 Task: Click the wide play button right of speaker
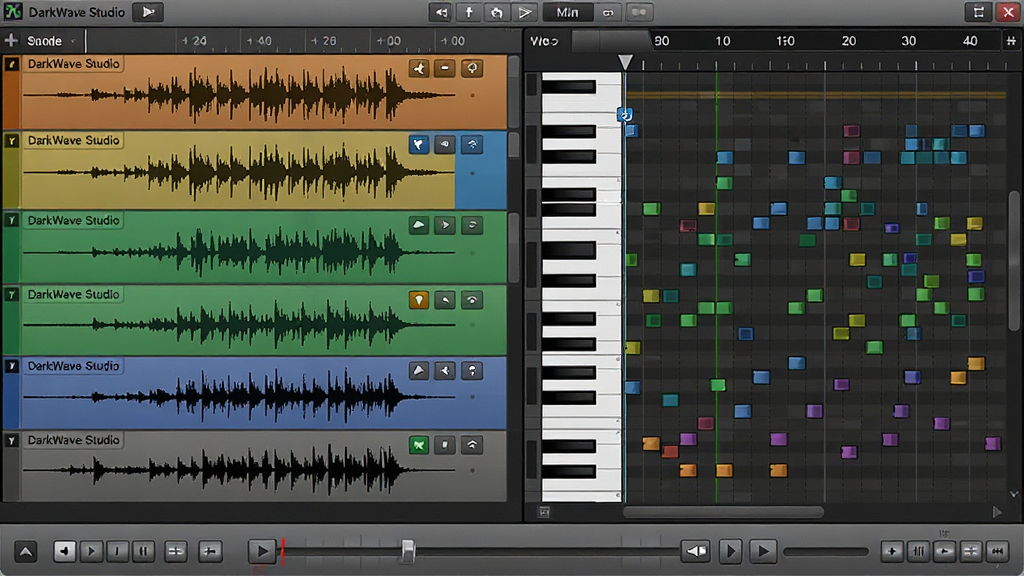pos(763,552)
